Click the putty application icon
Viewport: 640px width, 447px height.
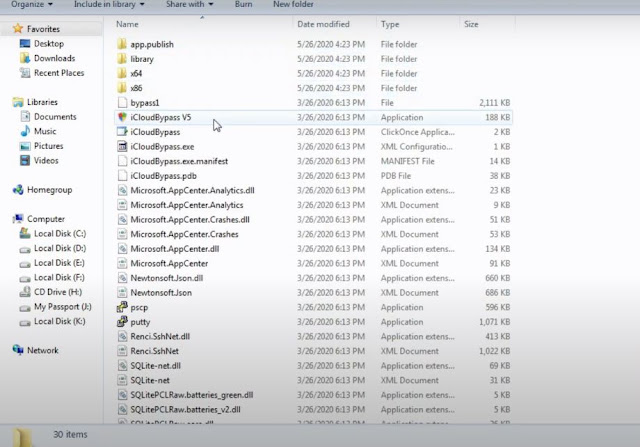[x=122, y=322]
